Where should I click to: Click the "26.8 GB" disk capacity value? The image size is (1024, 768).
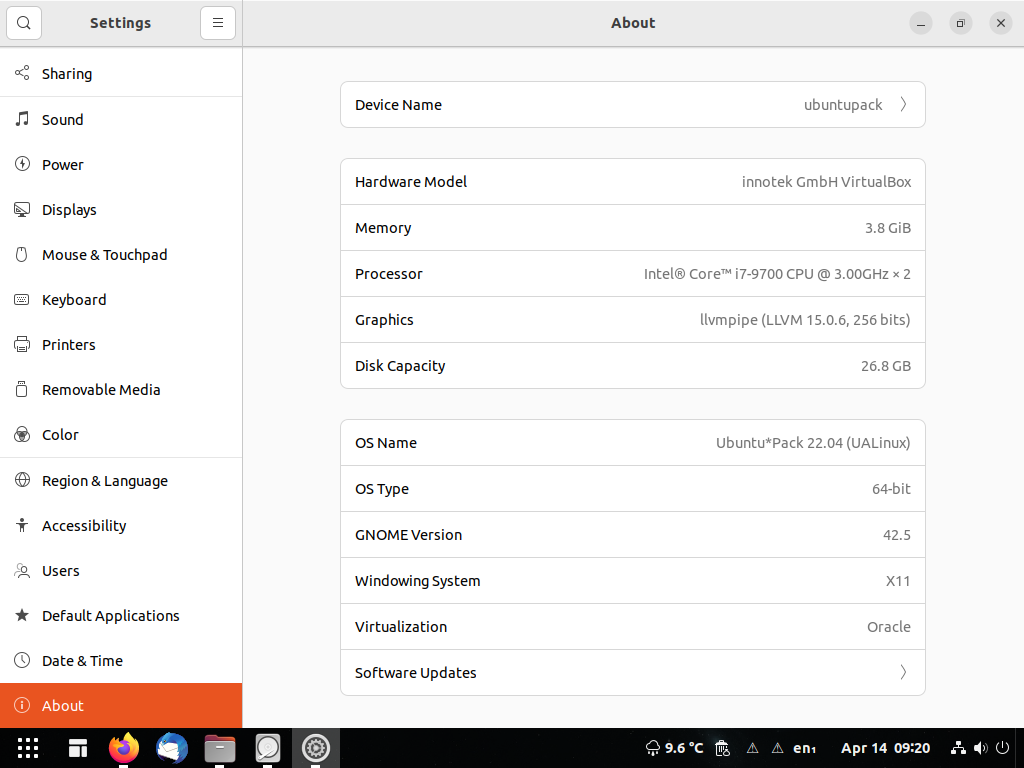coord(886,366)
